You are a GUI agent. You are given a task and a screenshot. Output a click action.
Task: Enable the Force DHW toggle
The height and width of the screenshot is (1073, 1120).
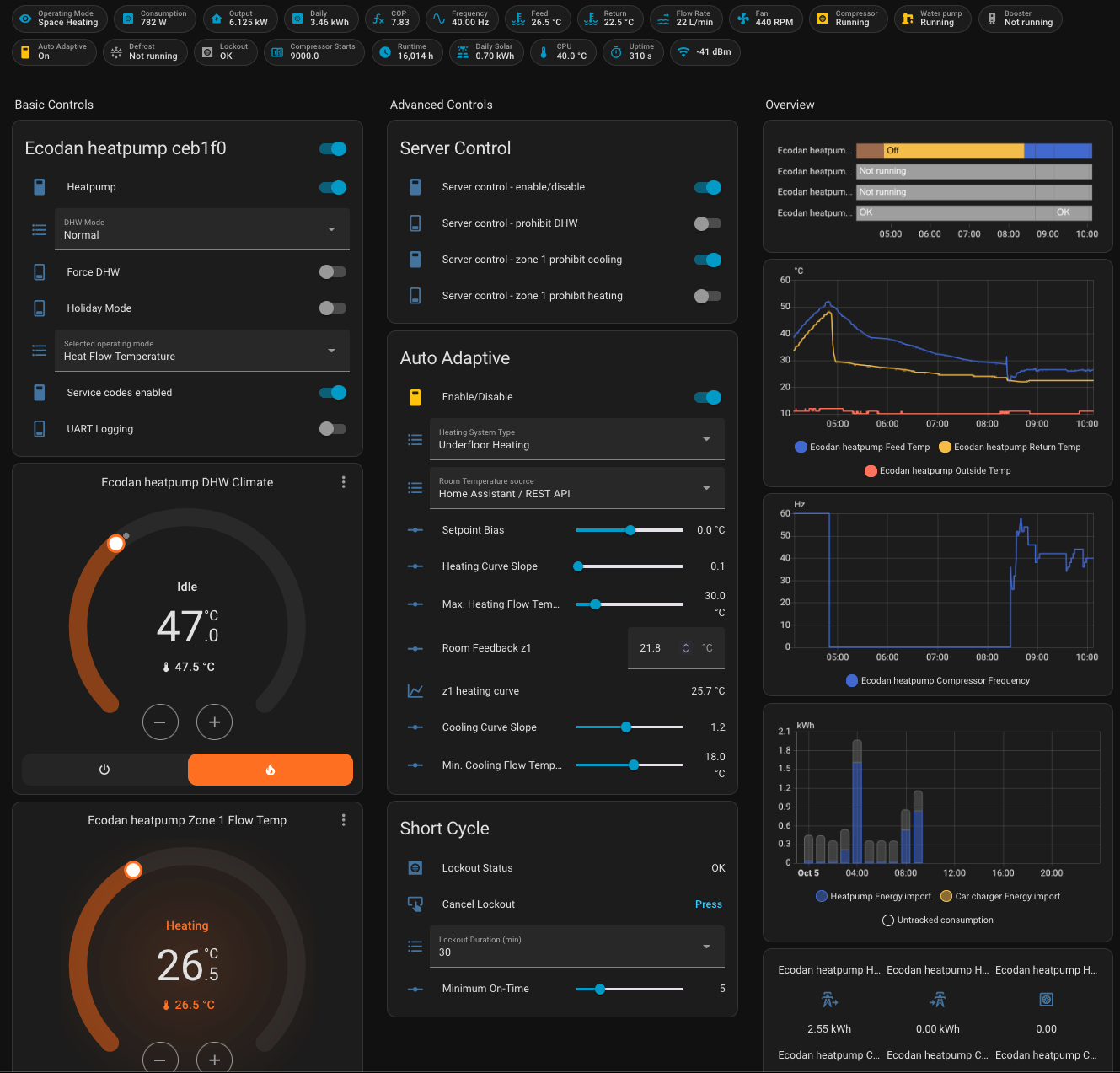pos(332,272)
